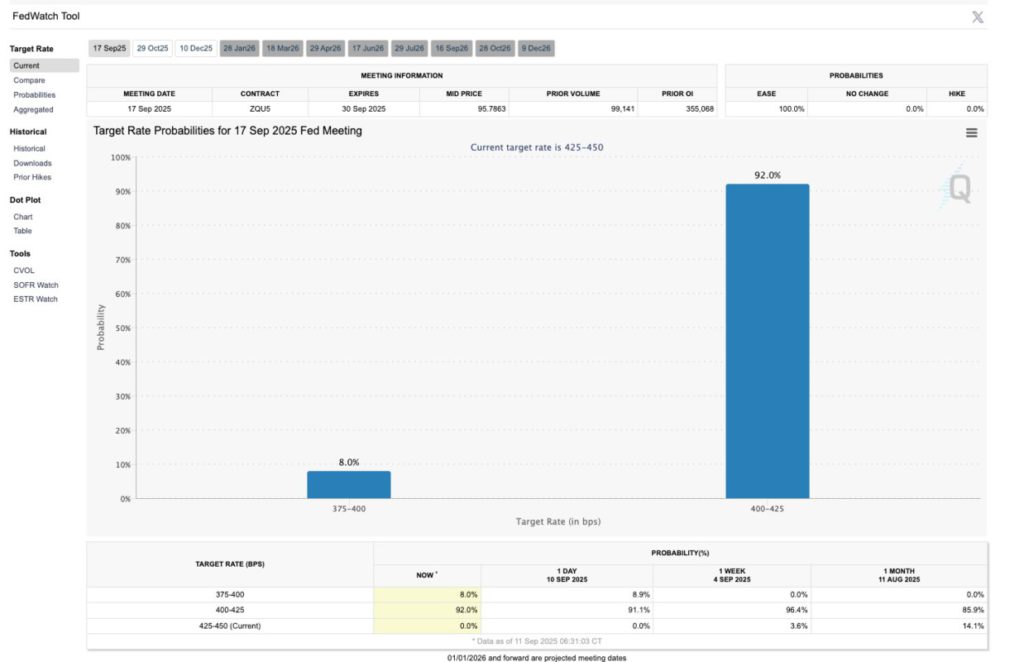Switch to the 29 Oct25 meeting tab
This screenshot has width=1024, height=662.
click(153, 48)
